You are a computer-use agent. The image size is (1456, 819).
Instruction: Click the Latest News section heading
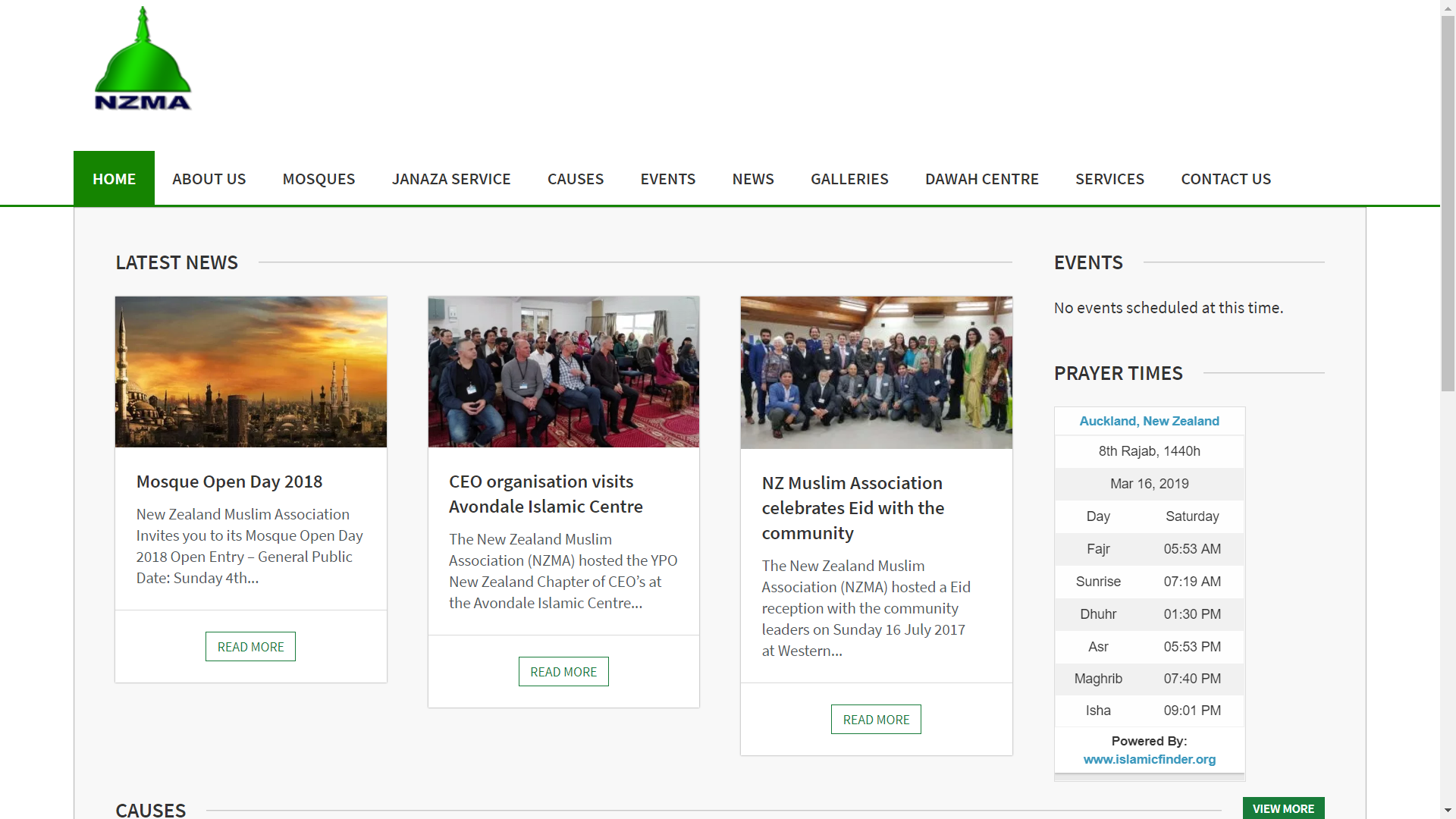click(177, 262)
